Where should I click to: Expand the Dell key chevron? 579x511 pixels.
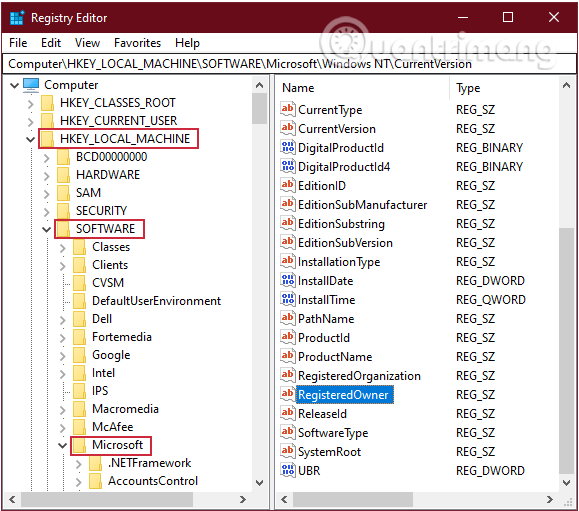click(63, 319)
